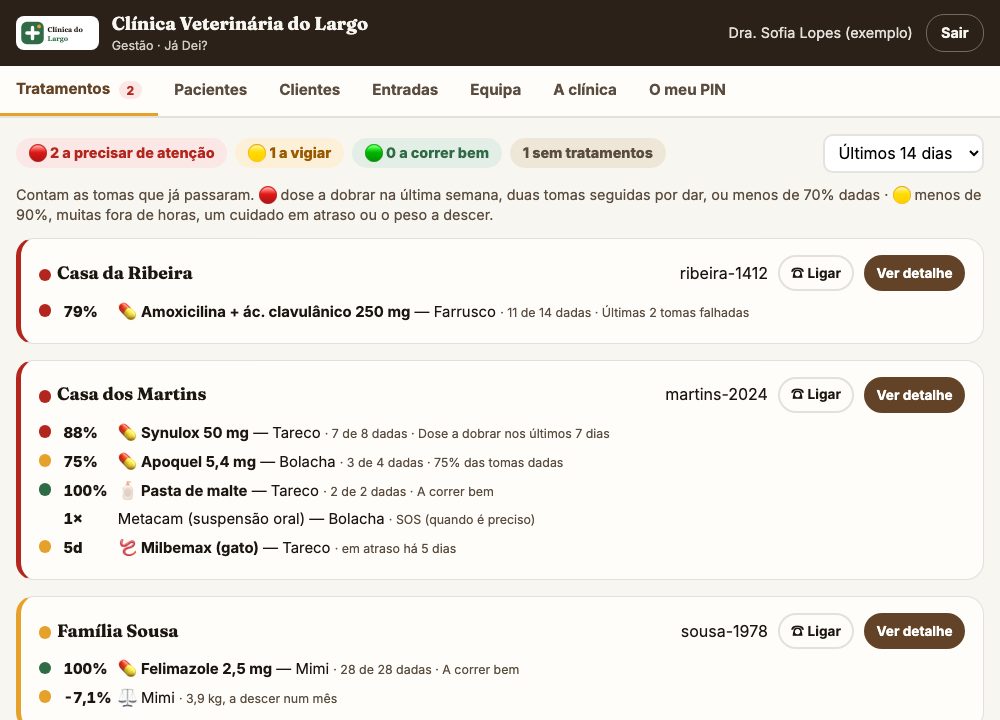Click the orange dot next to 75%
The width and height of the screenshot is (1000, 720).
(x=45, y=460)
